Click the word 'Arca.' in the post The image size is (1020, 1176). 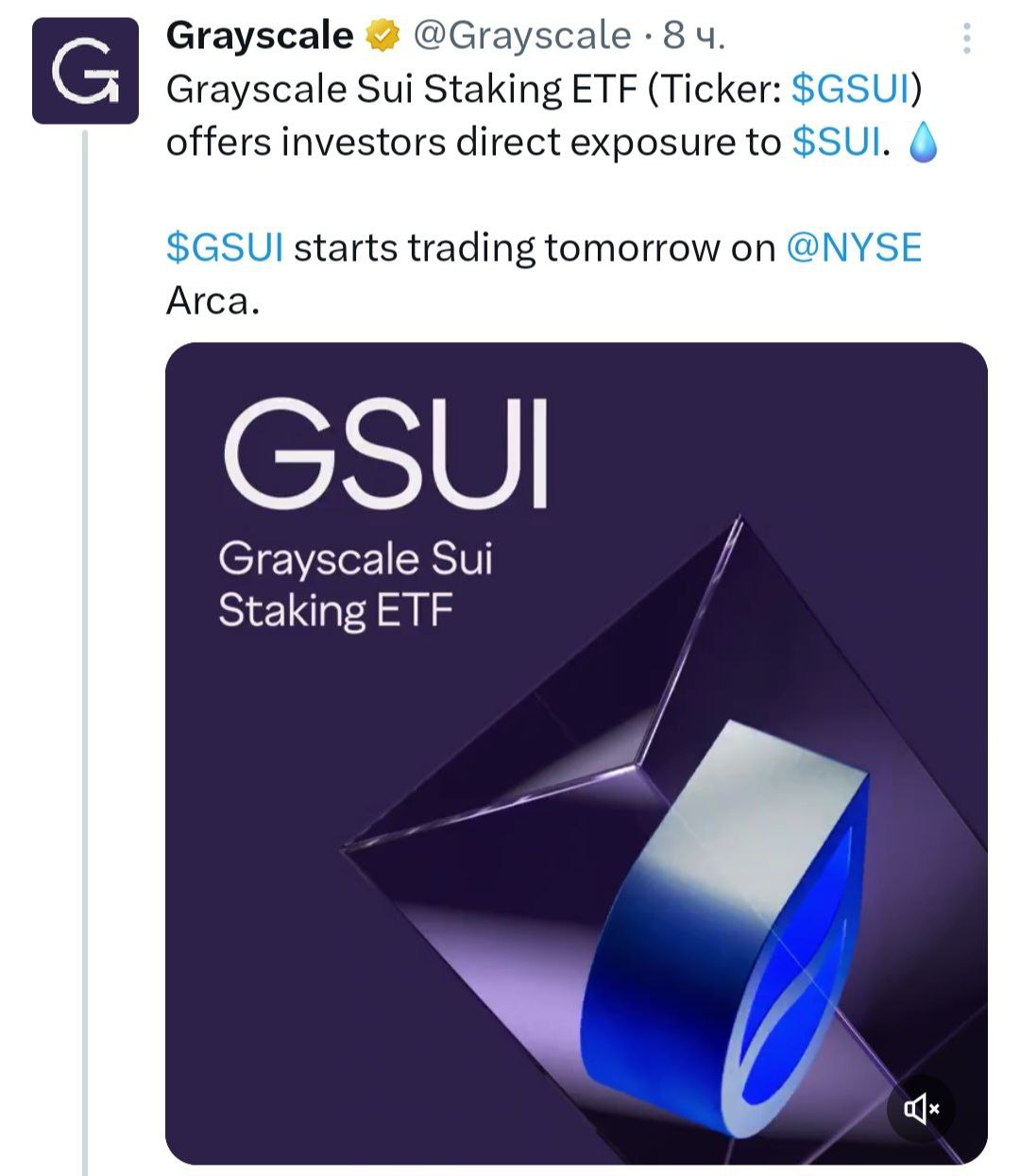tap(212, 301)
